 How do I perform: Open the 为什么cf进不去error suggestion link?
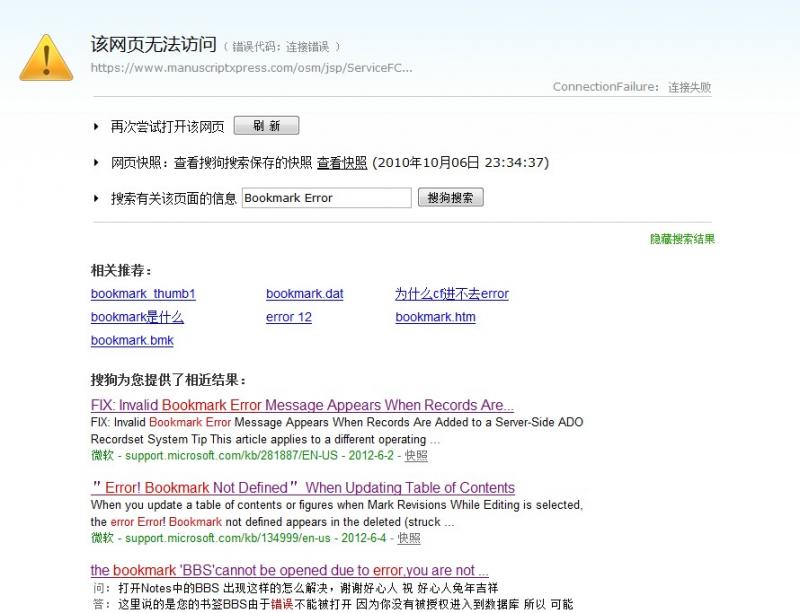click(x=452, y=294)
